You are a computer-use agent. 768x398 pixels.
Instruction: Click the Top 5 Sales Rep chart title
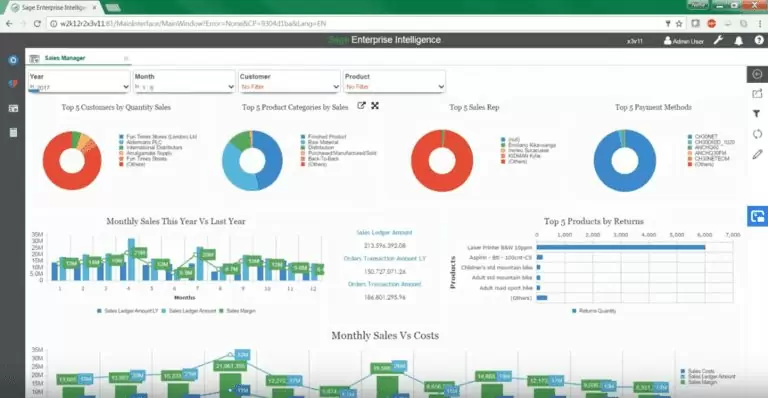point(474,107)
